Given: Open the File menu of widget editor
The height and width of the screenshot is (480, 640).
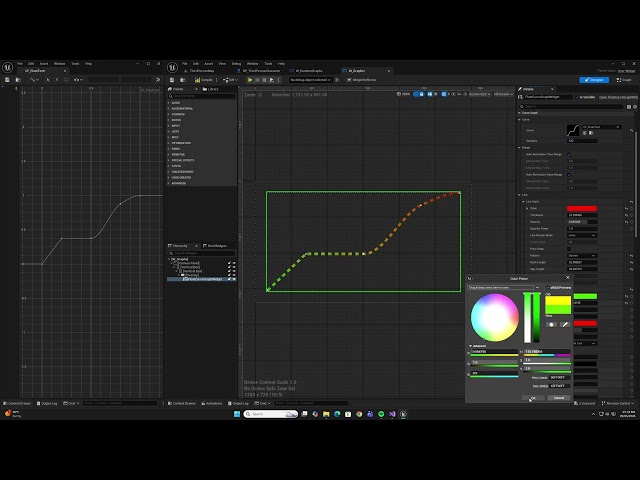Looking at the screenshot, I should [x=184, y=64].
